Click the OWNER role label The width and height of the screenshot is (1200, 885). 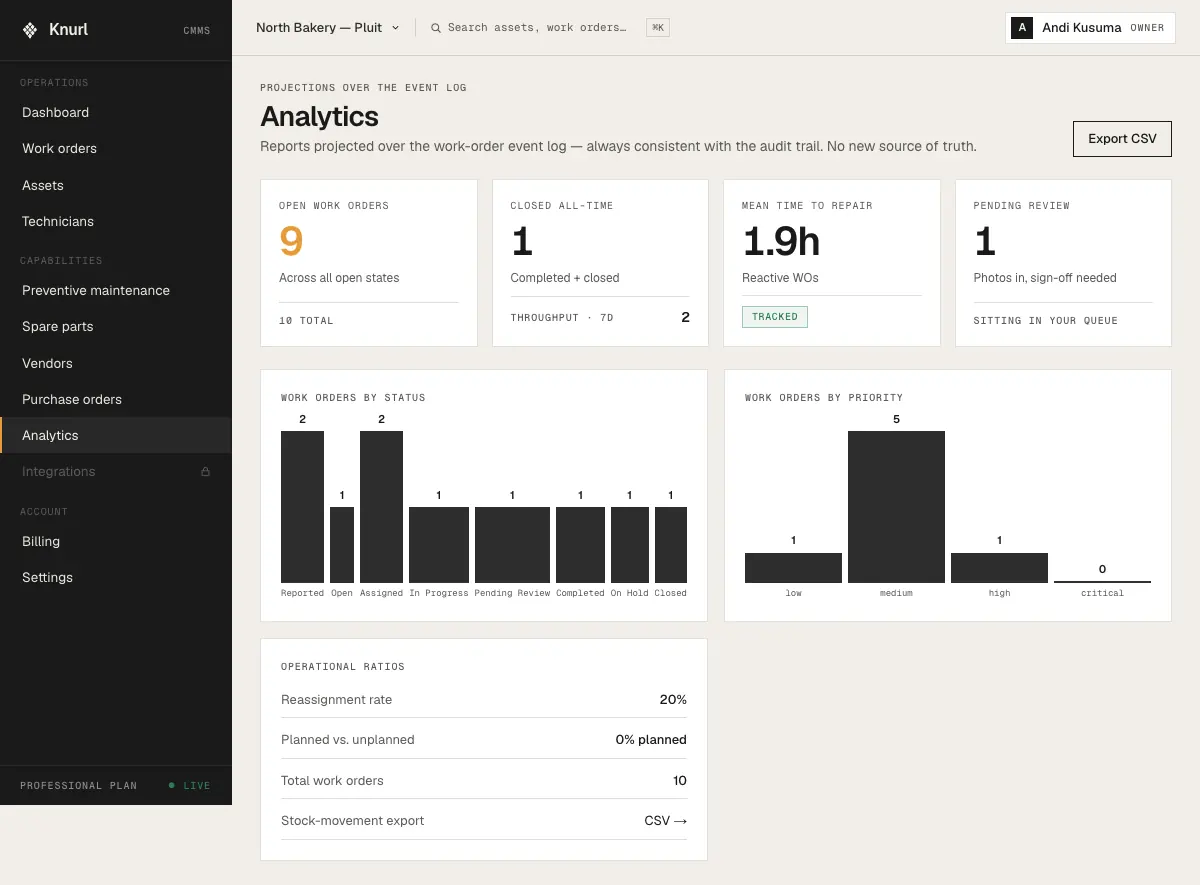click(1147, 28)
